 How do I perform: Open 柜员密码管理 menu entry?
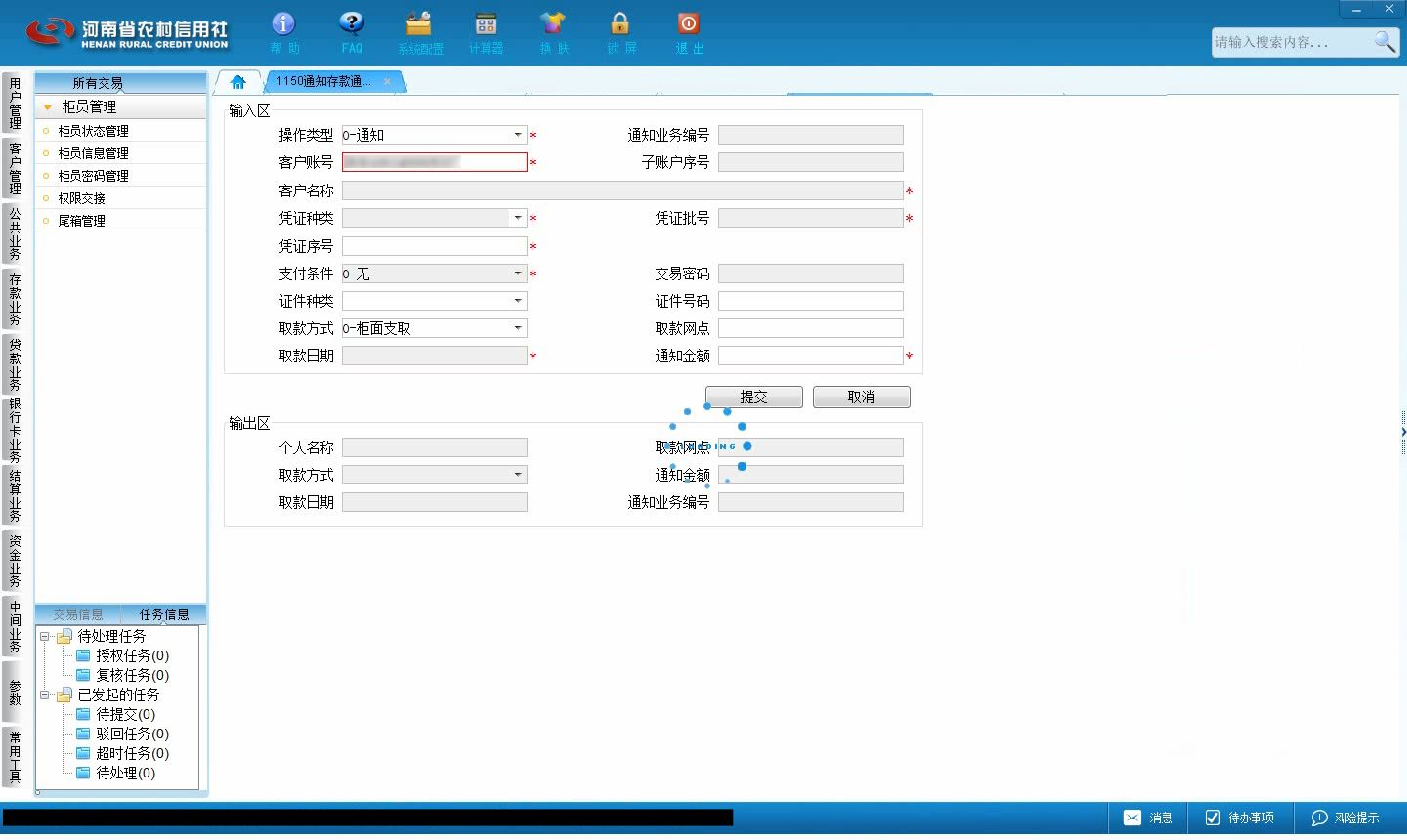[x=121, y=176]
